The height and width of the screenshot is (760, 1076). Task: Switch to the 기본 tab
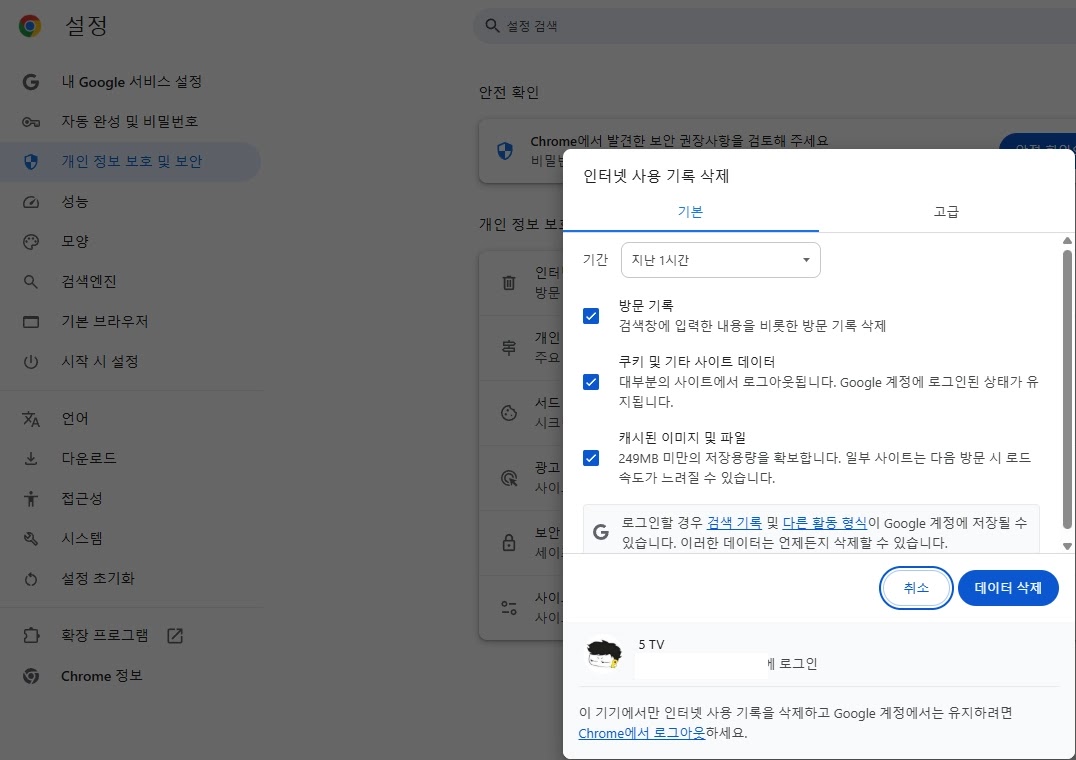690,212
